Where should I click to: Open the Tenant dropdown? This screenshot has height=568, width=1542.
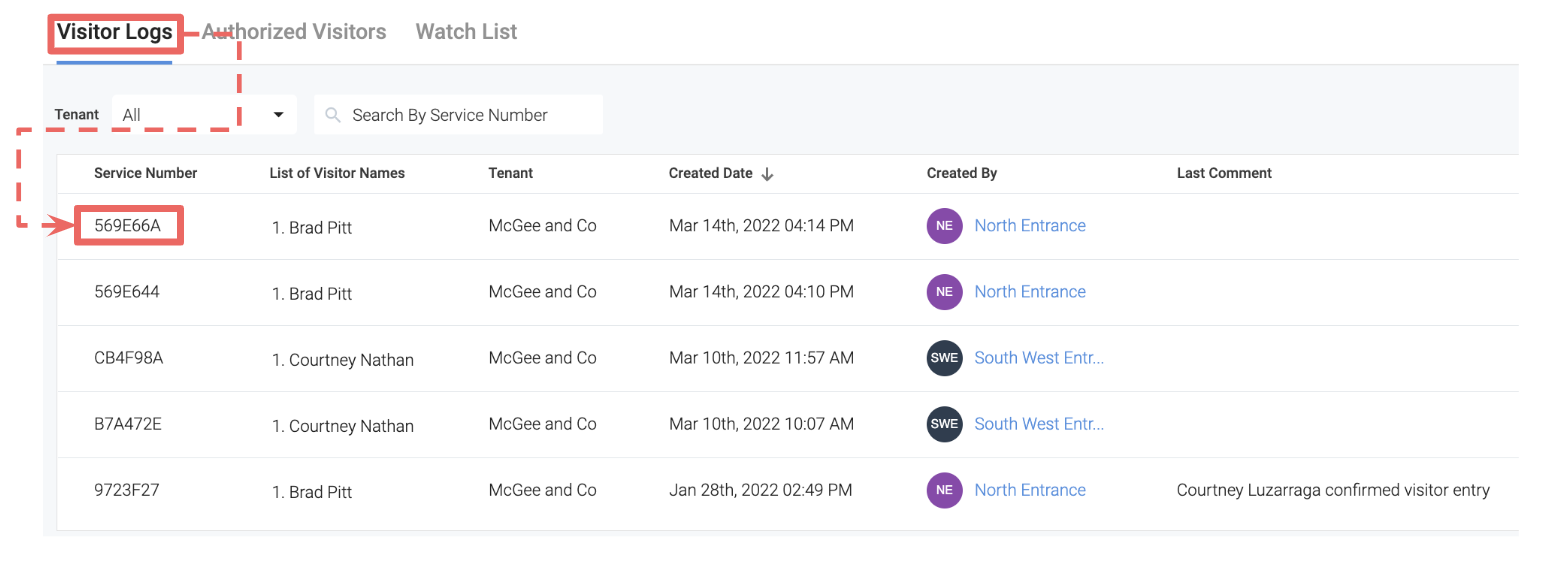(204, 115)
